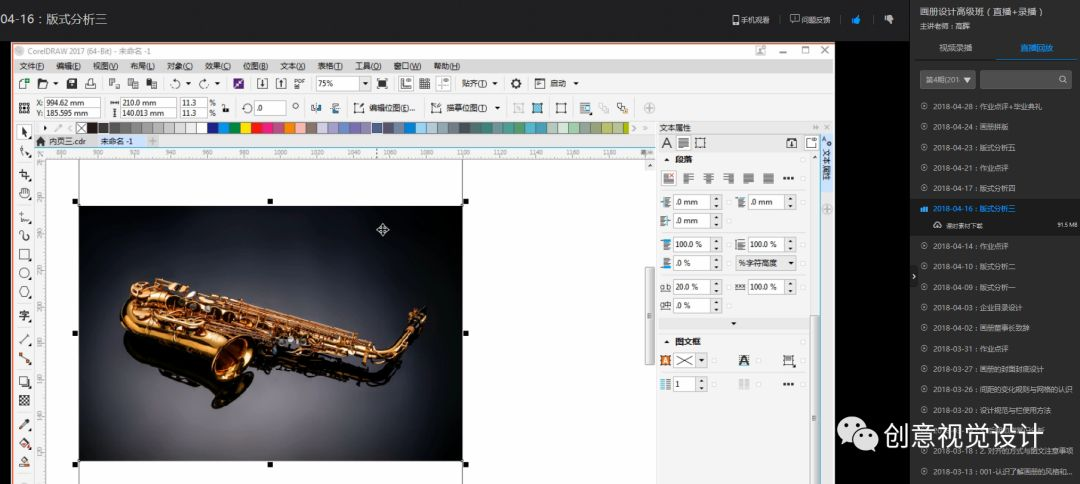The height and width of the screenshot is (484, 1080).
Task: Create a new document via toolbar icon
Action: click(x=24, y=83)
